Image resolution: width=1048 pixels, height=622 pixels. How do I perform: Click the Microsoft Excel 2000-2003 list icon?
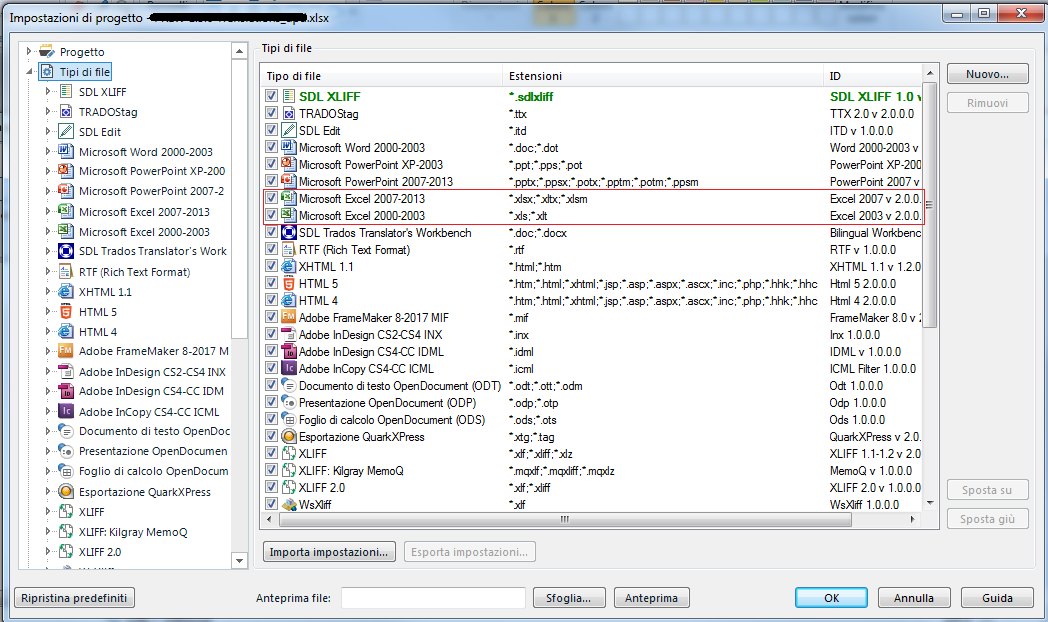point(288,215)
